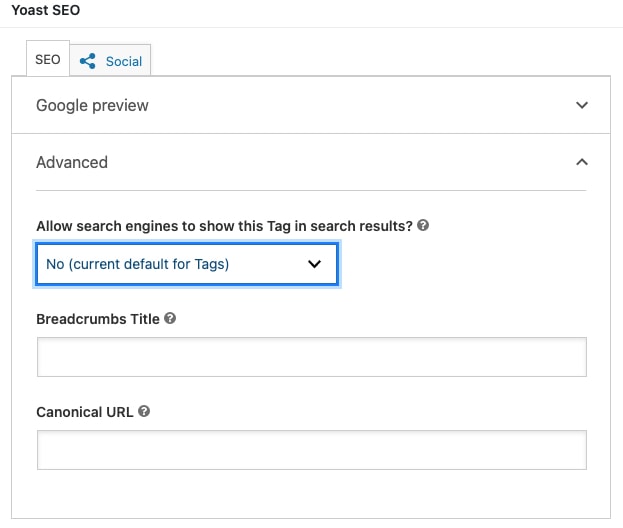Collapse the Advanced section using its chevron
Screen dimensions: 623x528
coord(582,162)
